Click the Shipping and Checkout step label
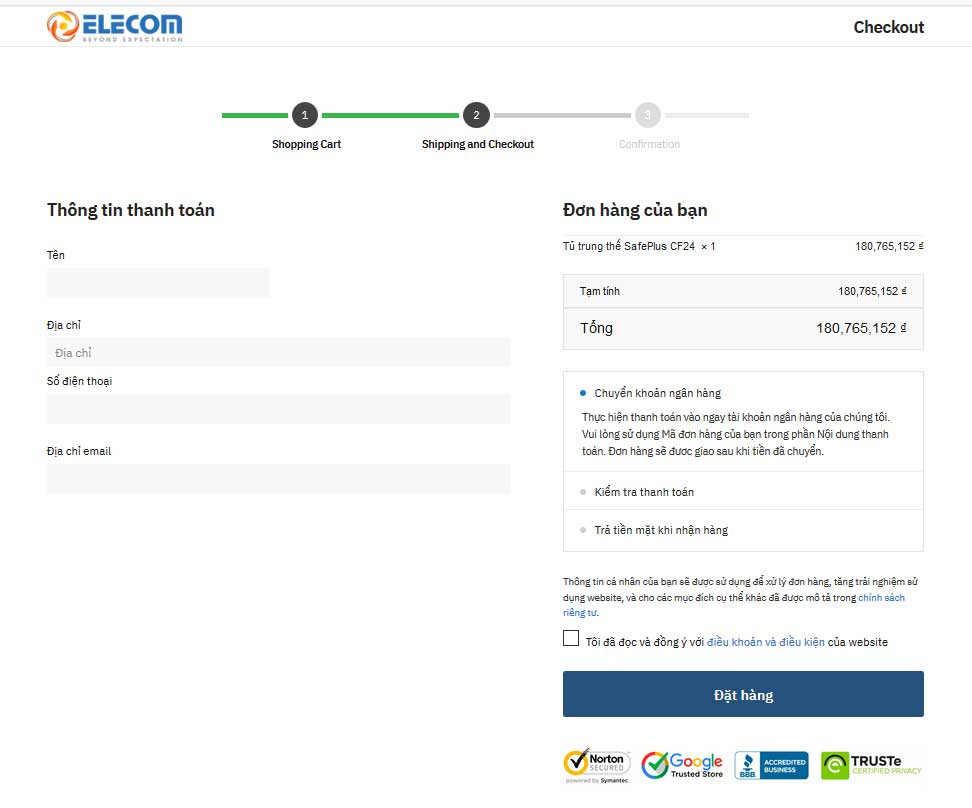Viewport: 972px width, 808px height. click(477, 144)
